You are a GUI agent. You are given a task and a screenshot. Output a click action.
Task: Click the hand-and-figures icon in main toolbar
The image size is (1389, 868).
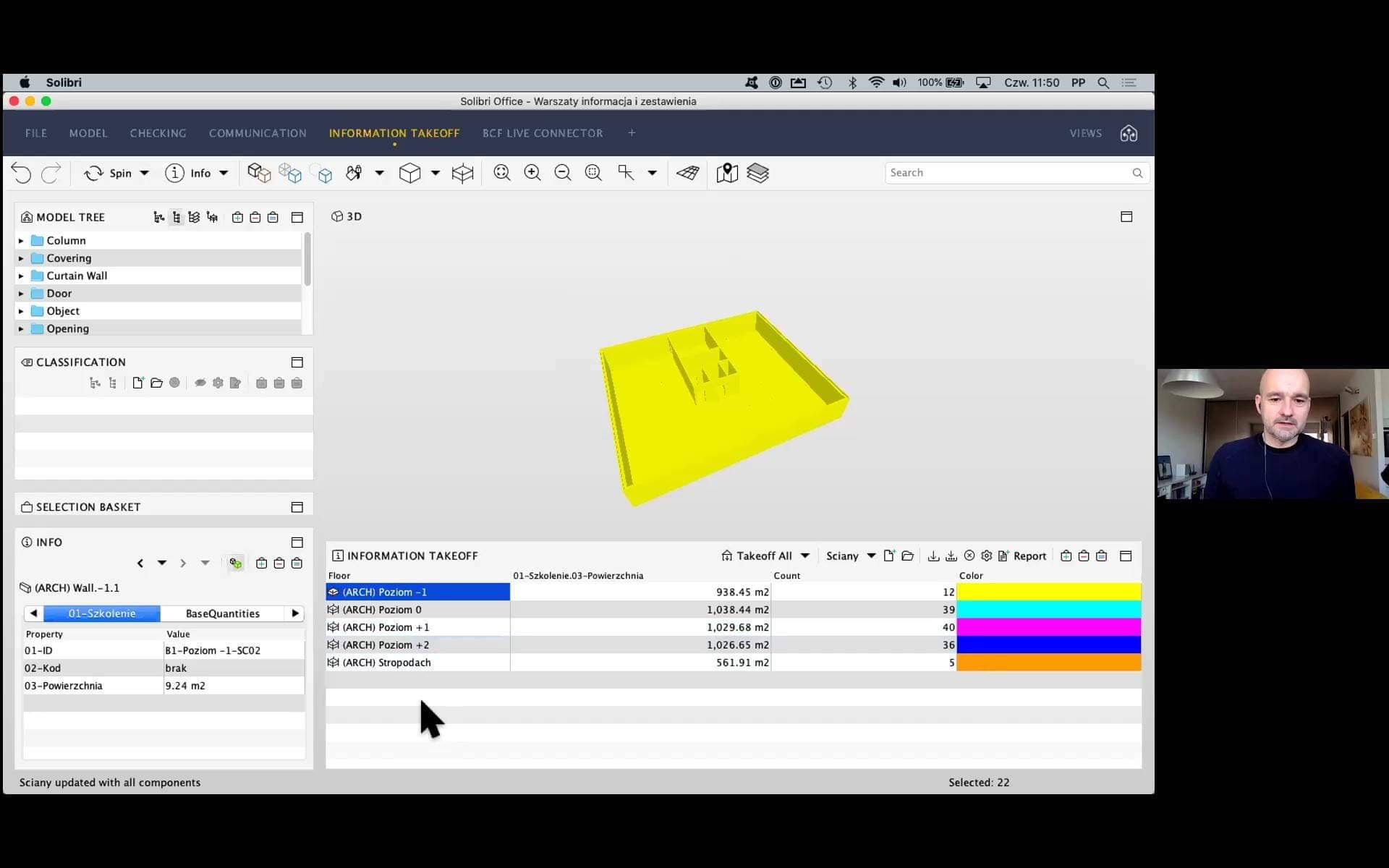tap(354, 173)
